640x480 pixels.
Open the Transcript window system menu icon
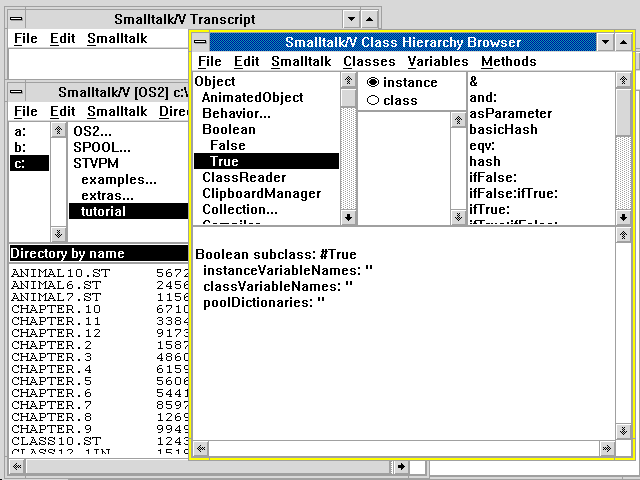coord(16,19)
